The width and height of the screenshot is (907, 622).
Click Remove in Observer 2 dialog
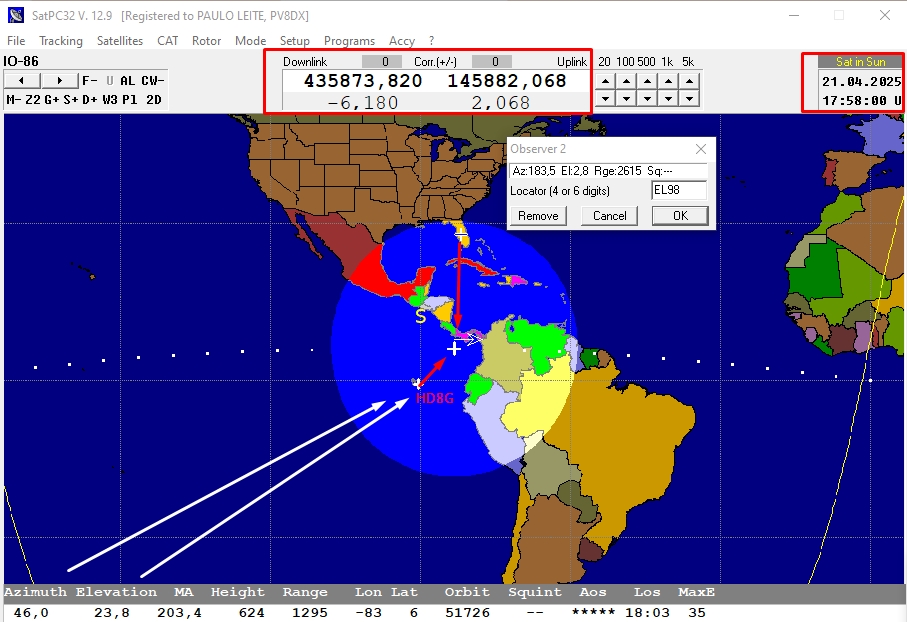538,216
